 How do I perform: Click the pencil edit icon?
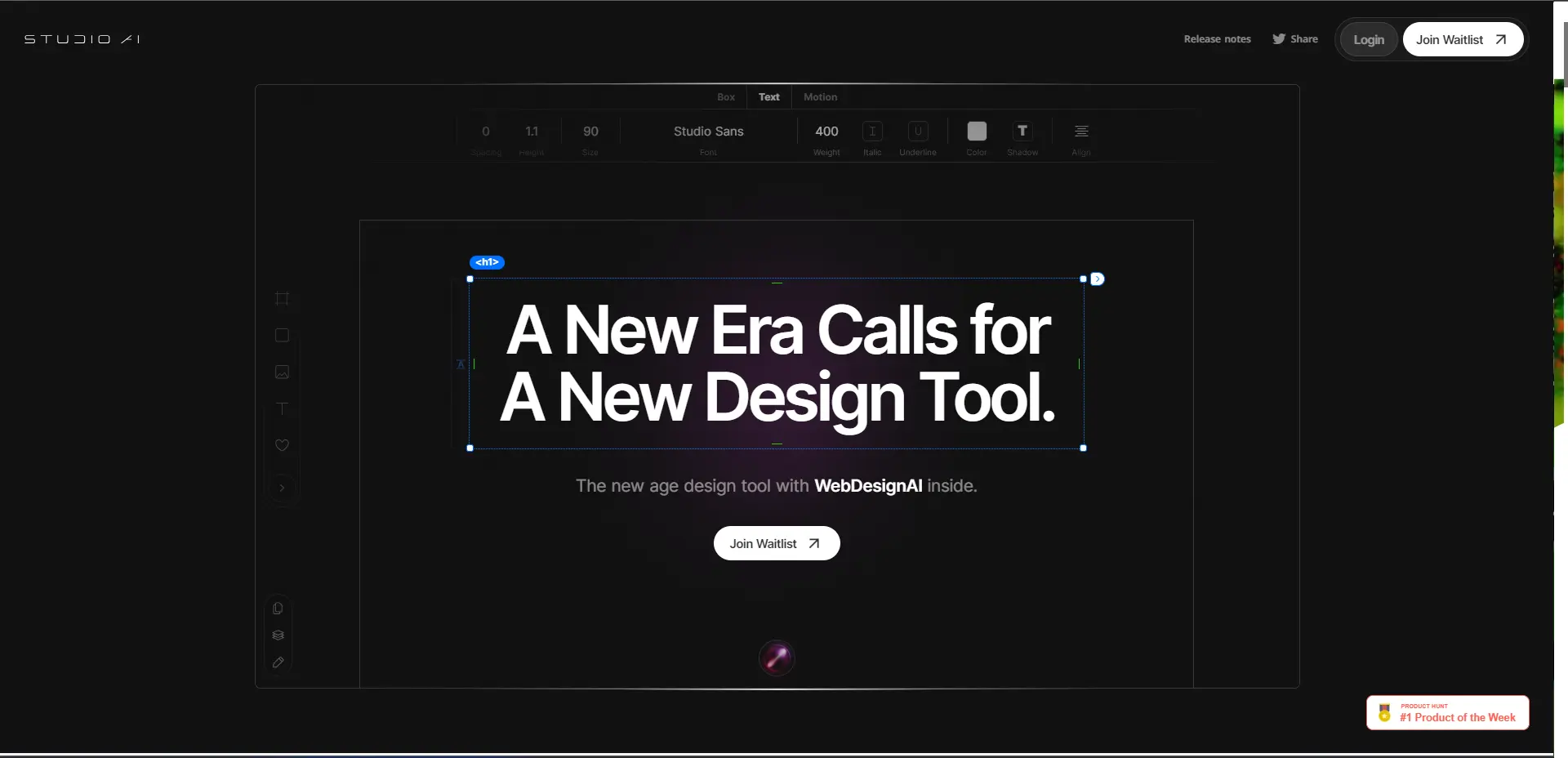[x=278, y=662]
